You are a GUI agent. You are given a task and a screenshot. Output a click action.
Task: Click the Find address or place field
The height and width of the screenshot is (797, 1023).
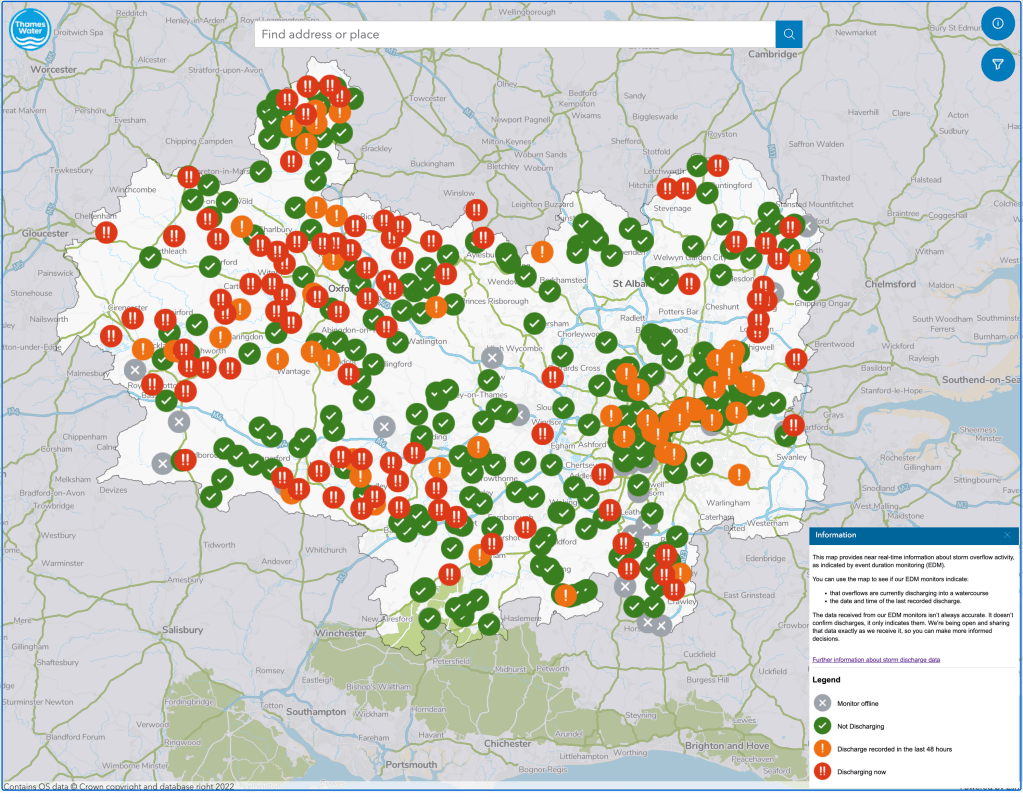coord(514,34)
